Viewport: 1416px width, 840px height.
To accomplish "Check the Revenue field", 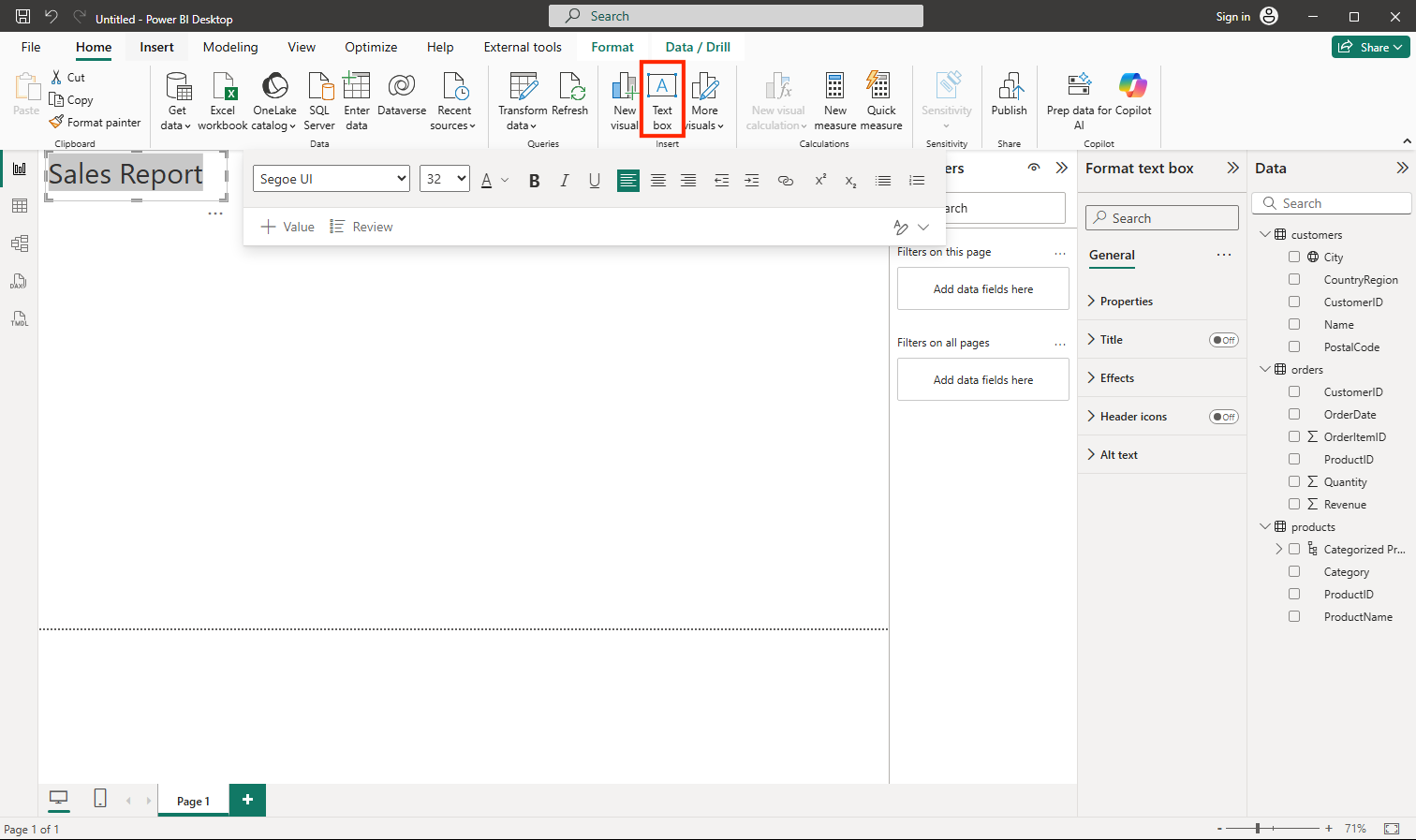I will (x=1294, y=504).
